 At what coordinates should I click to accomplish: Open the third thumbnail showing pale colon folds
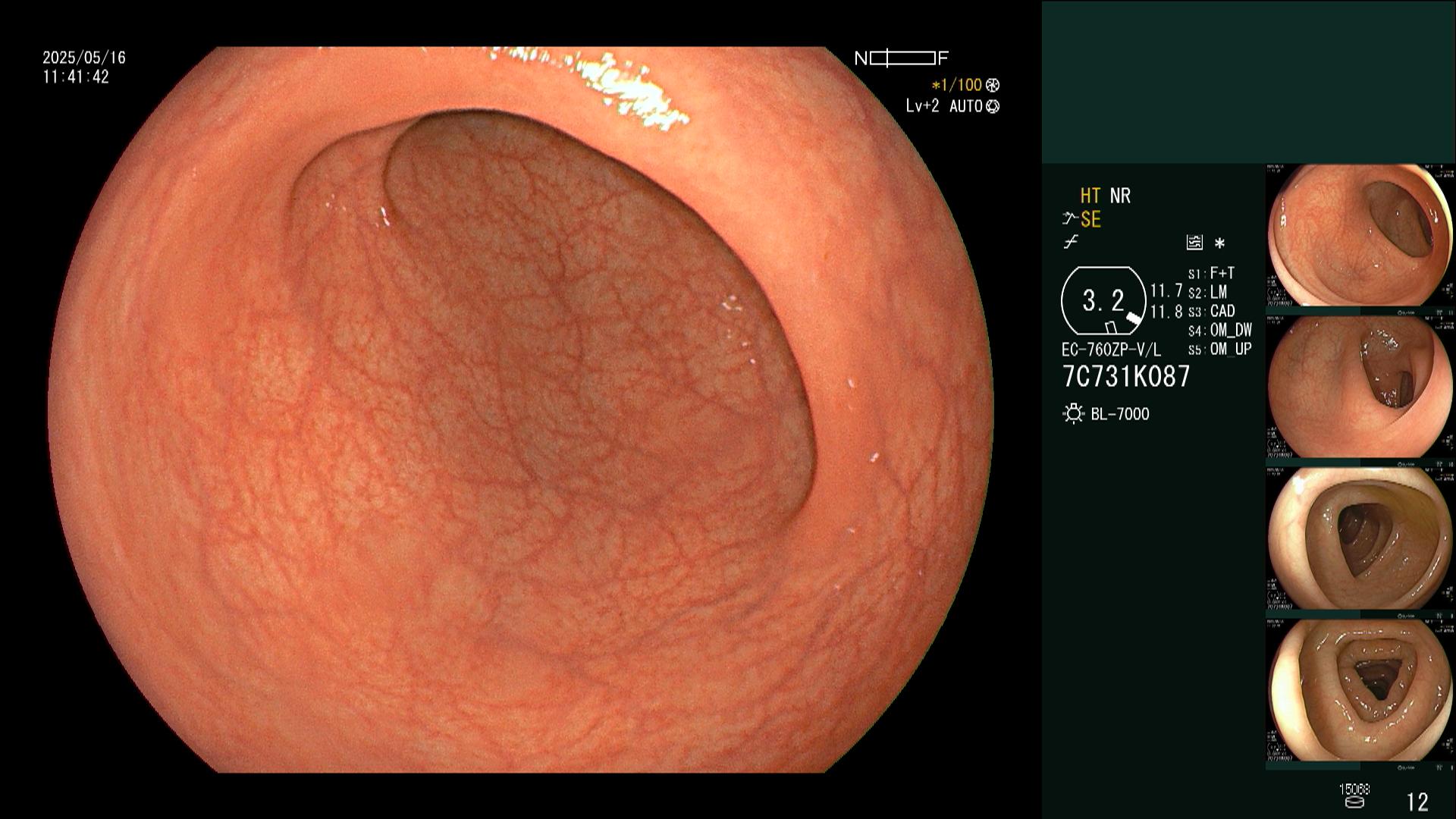tap(1360, 538)
